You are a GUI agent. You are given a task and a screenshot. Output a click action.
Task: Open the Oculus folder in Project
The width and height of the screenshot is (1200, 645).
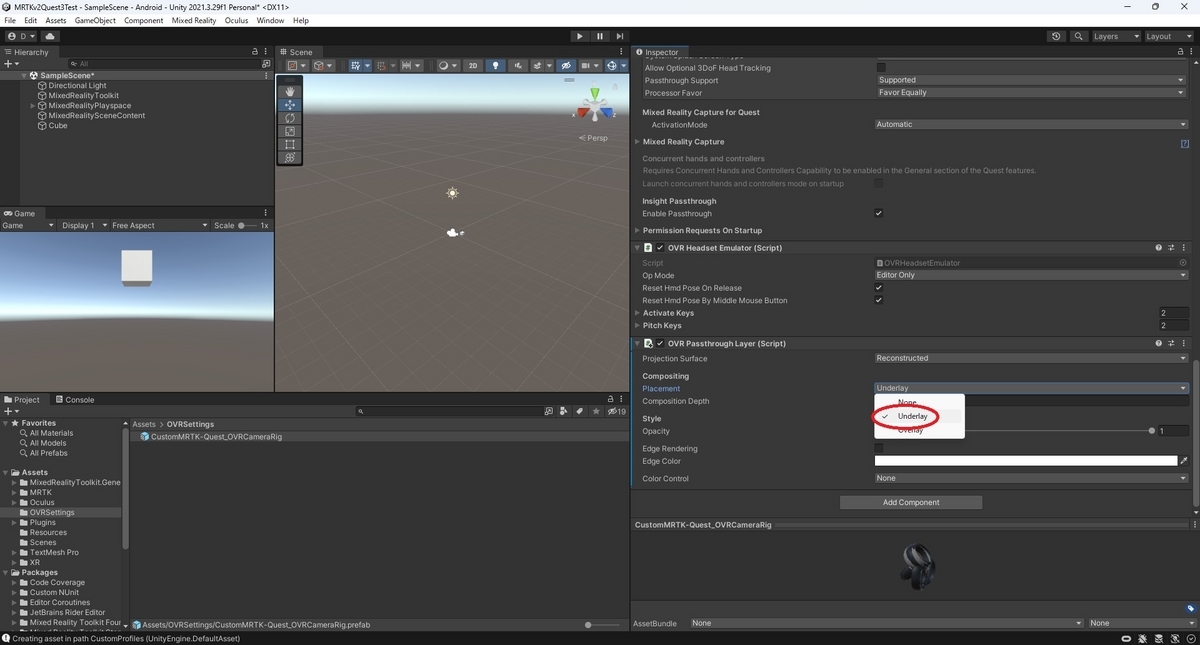coord(42,502)
